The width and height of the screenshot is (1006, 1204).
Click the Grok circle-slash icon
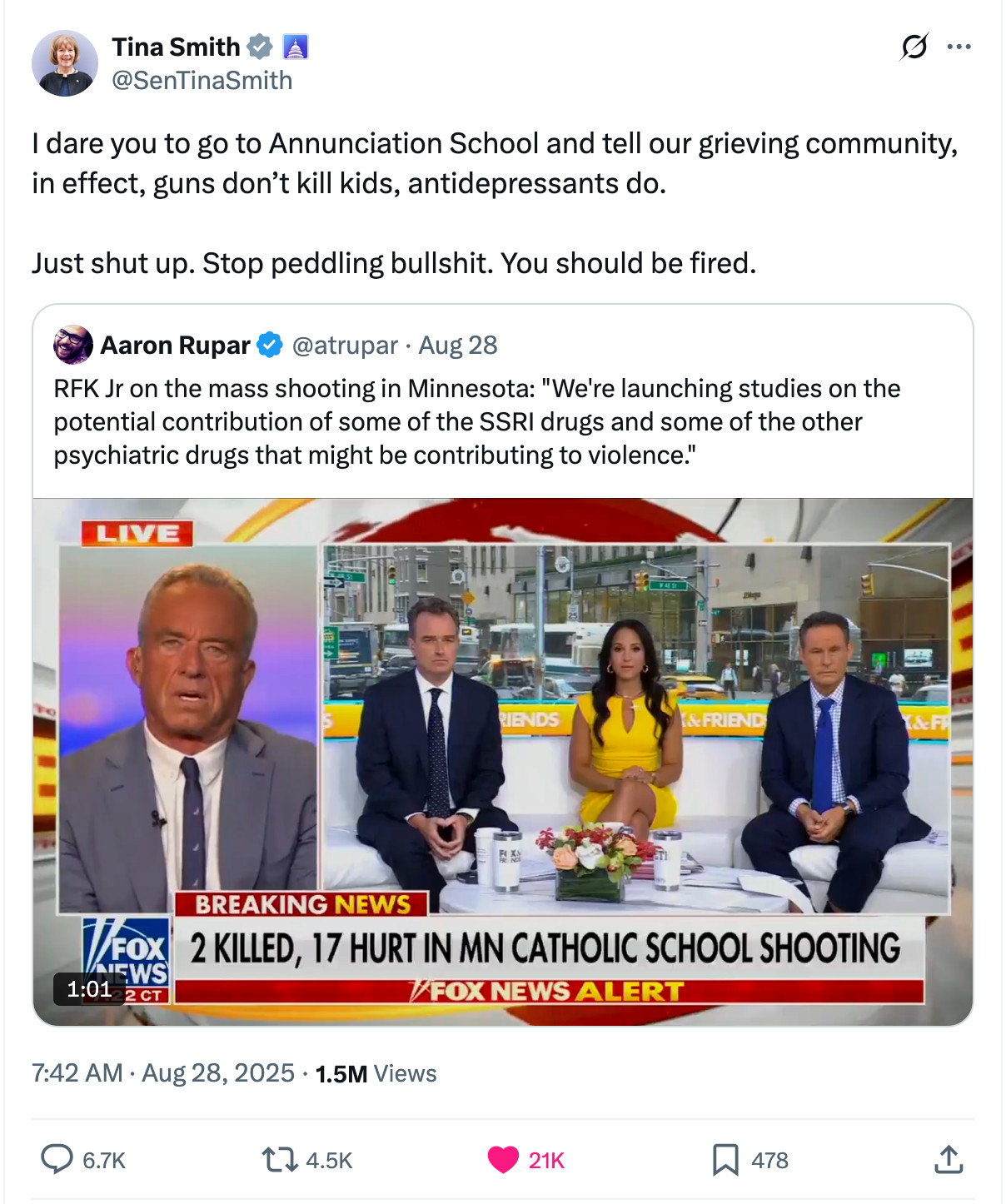click(x=914, y=47)
